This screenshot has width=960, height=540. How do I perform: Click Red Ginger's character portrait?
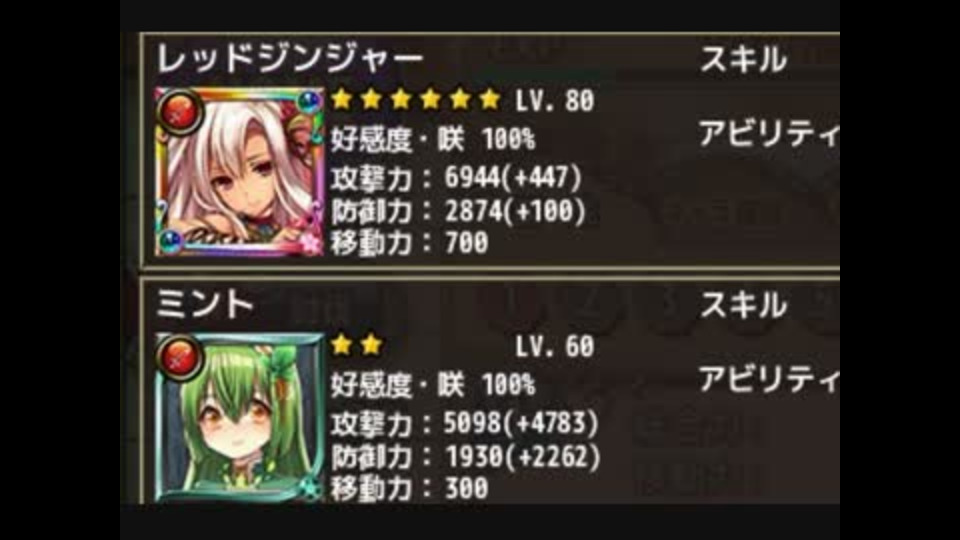(239, 171)
